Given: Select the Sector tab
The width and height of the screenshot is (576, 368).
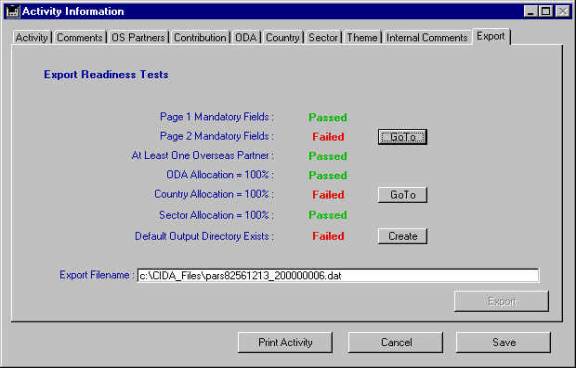Looking at the screenshot, I should [x=323, y=37].
